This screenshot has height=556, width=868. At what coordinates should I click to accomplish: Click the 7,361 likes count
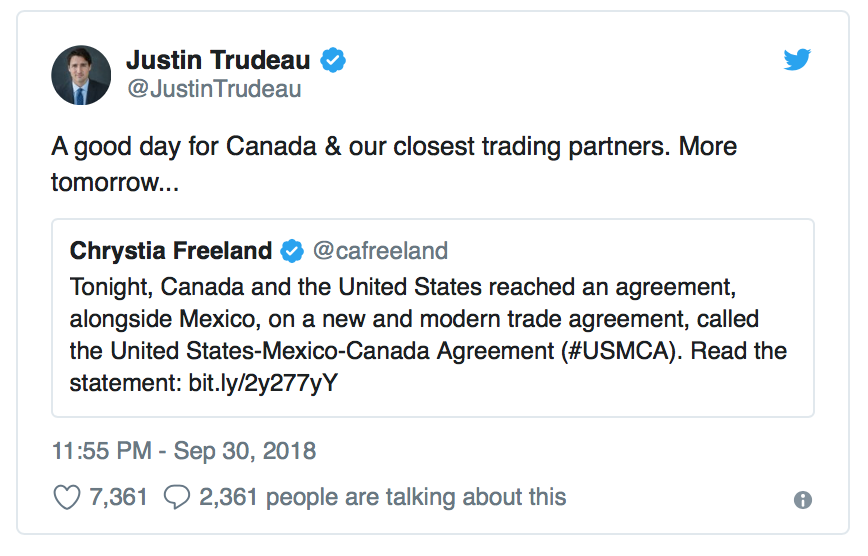coord(118,497)
